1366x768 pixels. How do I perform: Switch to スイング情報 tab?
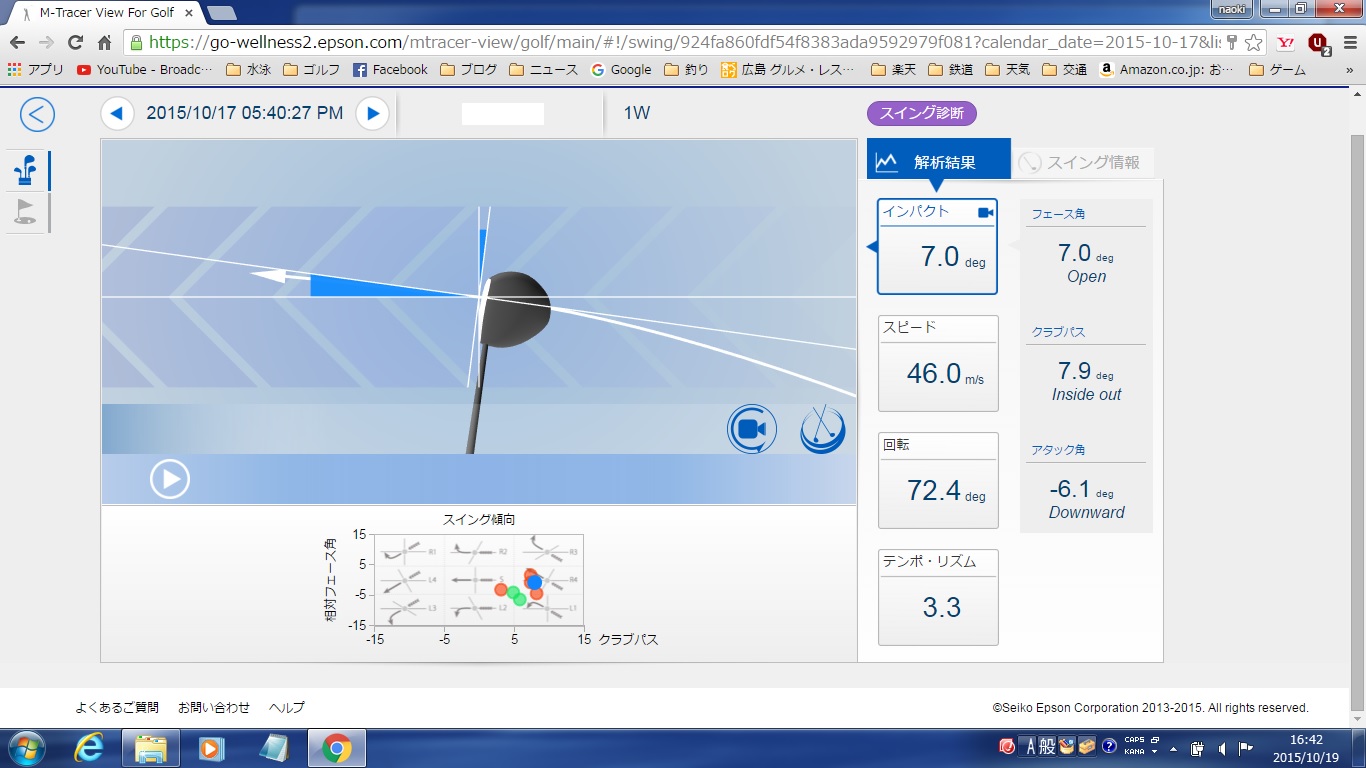(x=1083, y=163)
